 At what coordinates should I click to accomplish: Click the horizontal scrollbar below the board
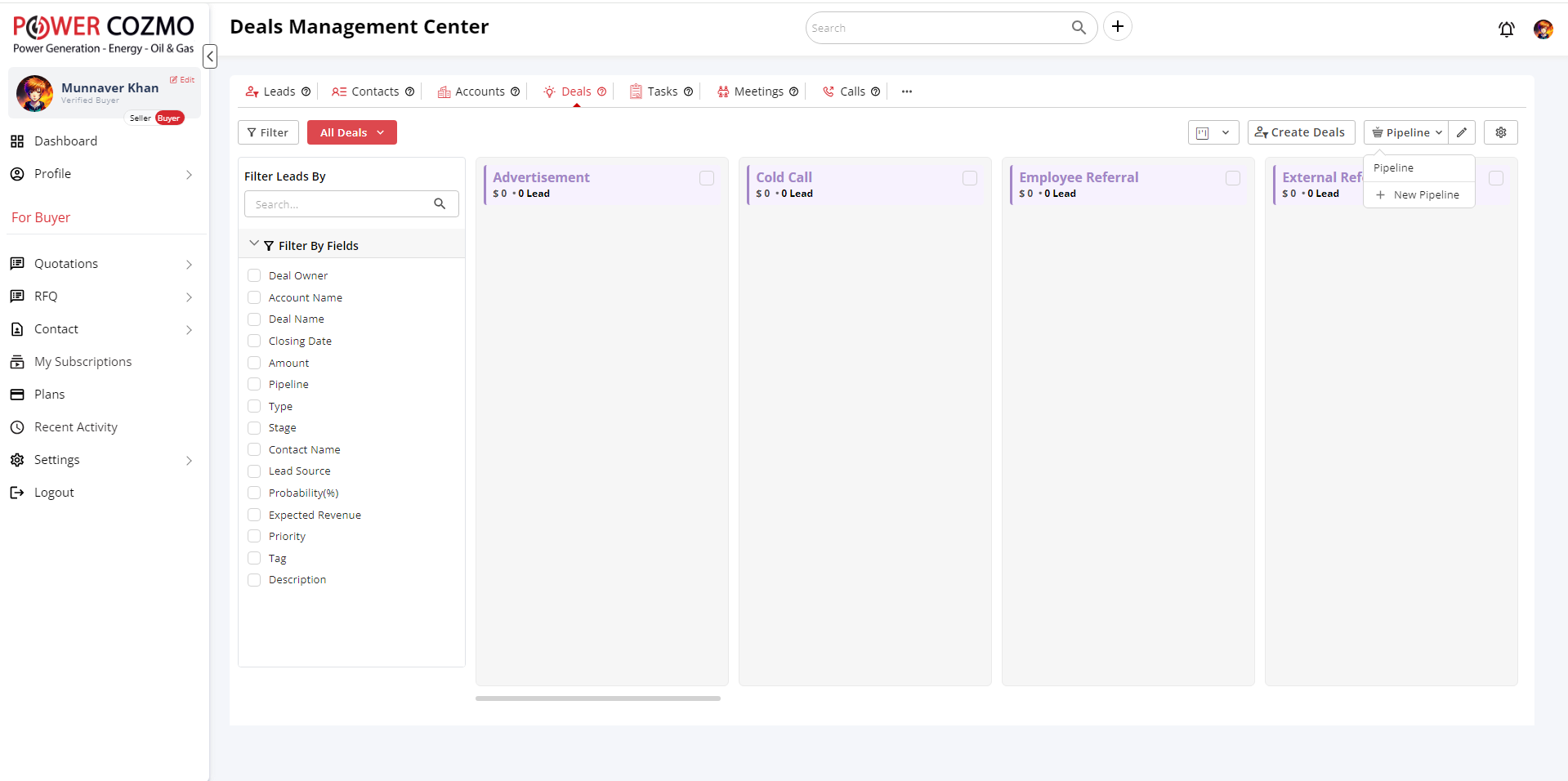(597, 698)
